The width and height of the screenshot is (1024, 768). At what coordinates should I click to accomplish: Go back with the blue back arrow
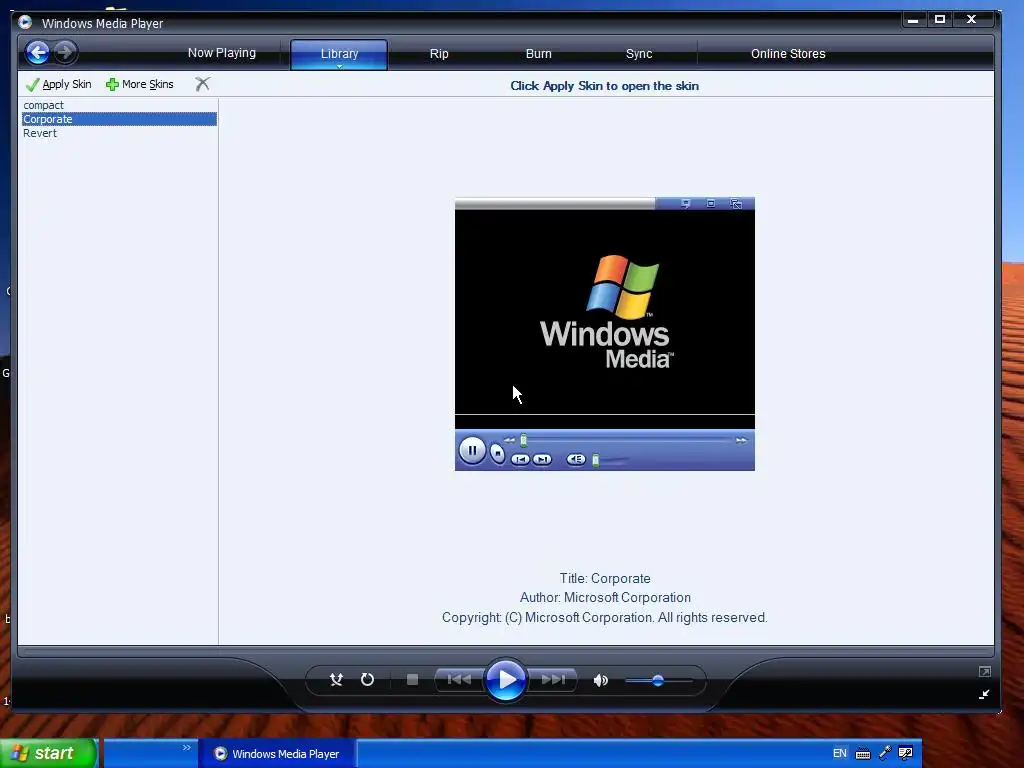tap(37, 52)
